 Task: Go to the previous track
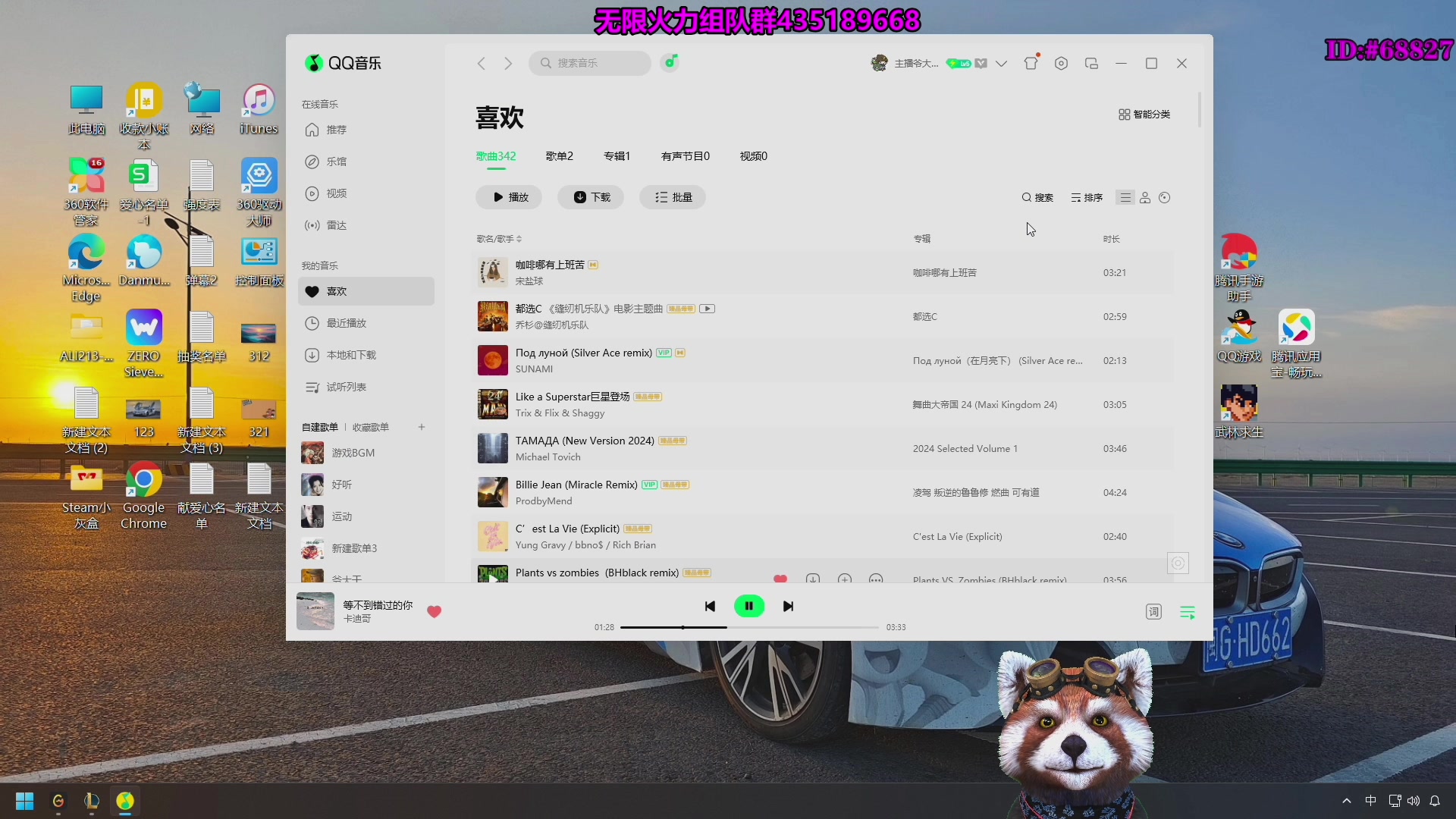point(710,606)
